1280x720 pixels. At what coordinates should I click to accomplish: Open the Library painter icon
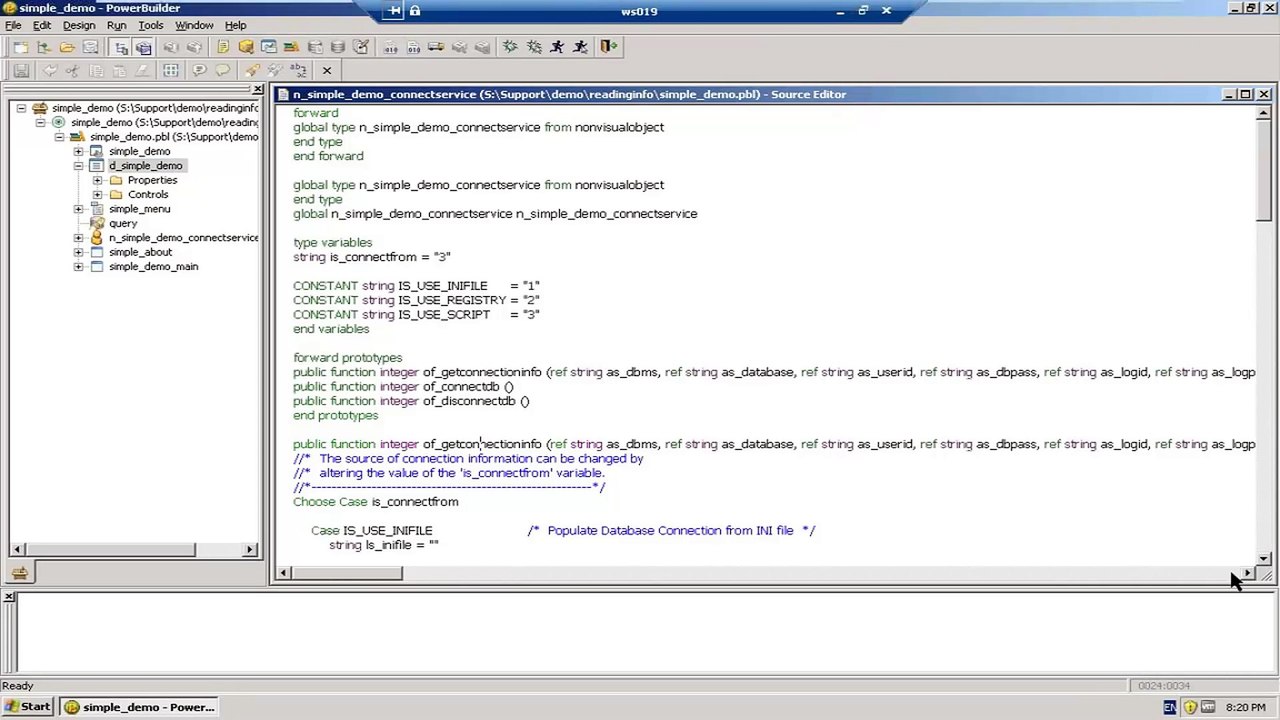(x=291, y=47)
